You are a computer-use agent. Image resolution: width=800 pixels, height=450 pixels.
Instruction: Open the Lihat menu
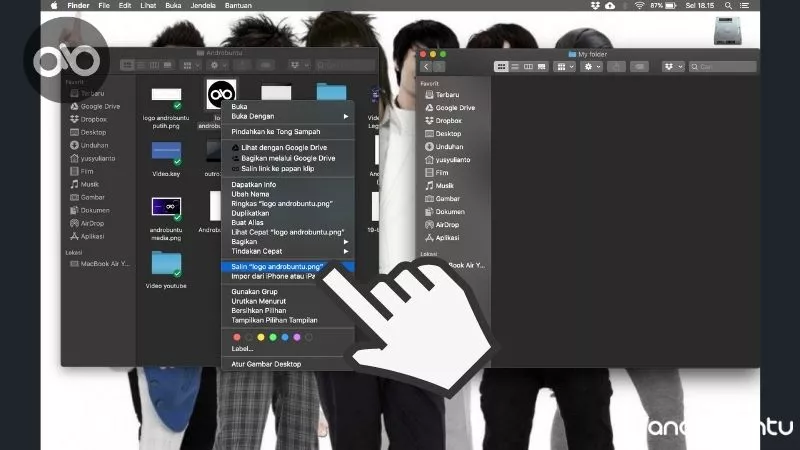pyautogui.click(x=148, y=6)
